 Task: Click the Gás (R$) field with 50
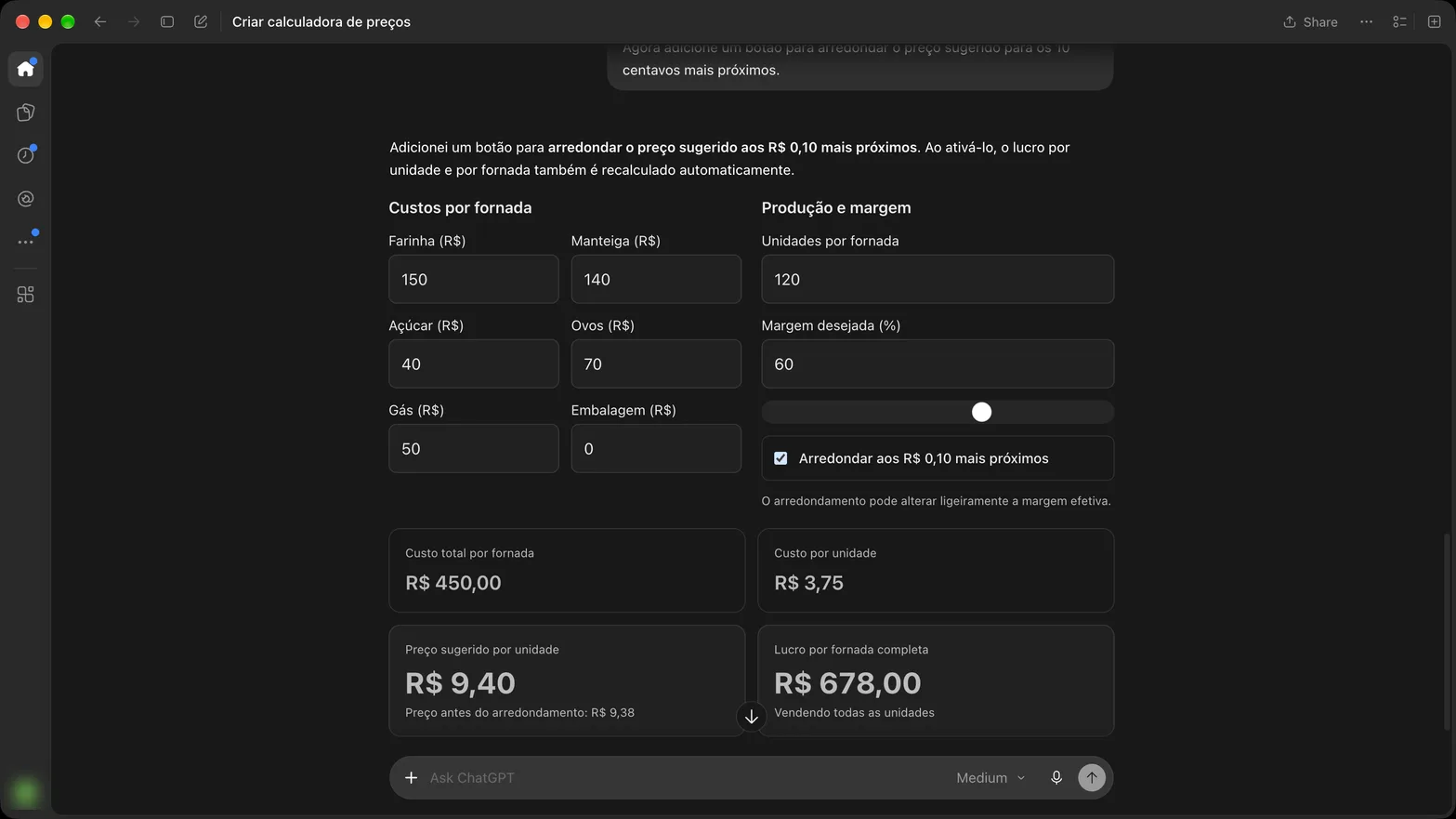point(474,448)
